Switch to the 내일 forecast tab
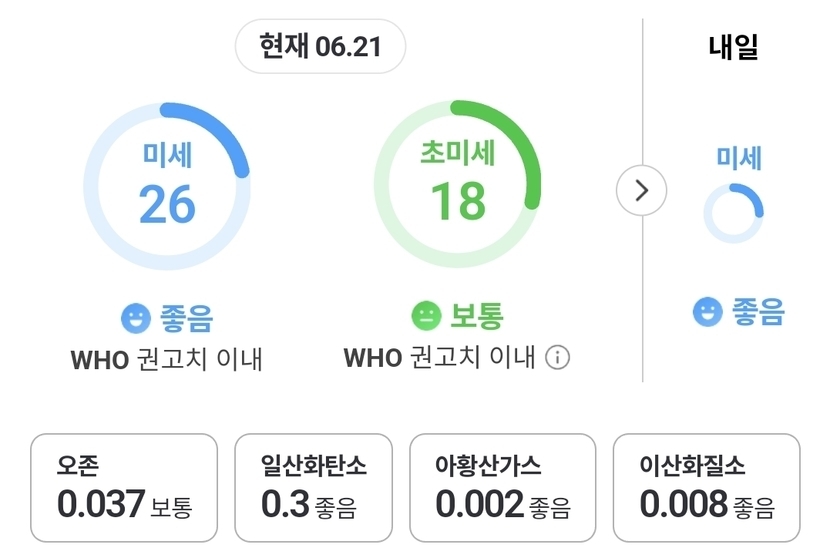This screenshot has height=548, width=830. [x=734, y=47]
